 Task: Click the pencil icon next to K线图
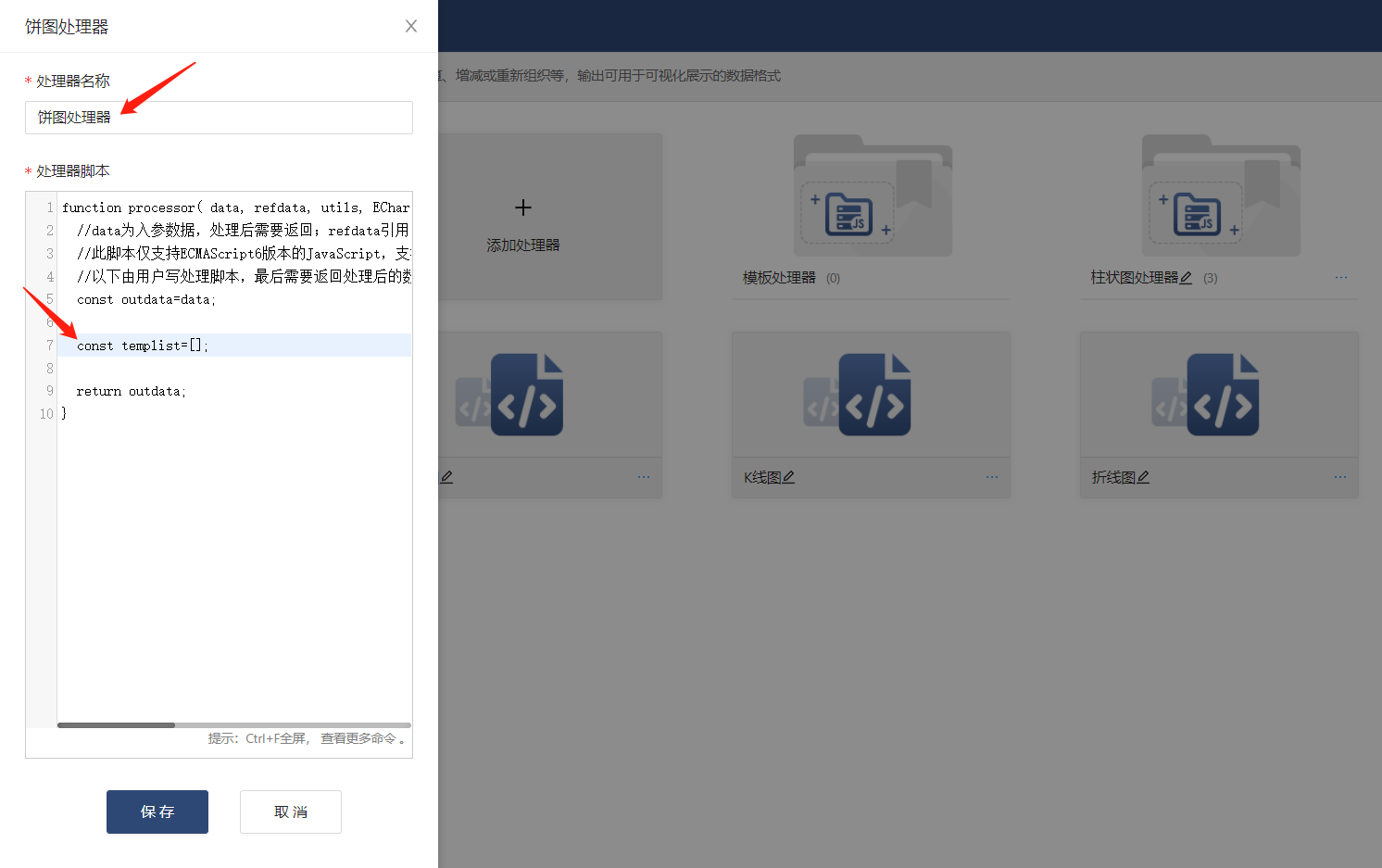[789, 477]
